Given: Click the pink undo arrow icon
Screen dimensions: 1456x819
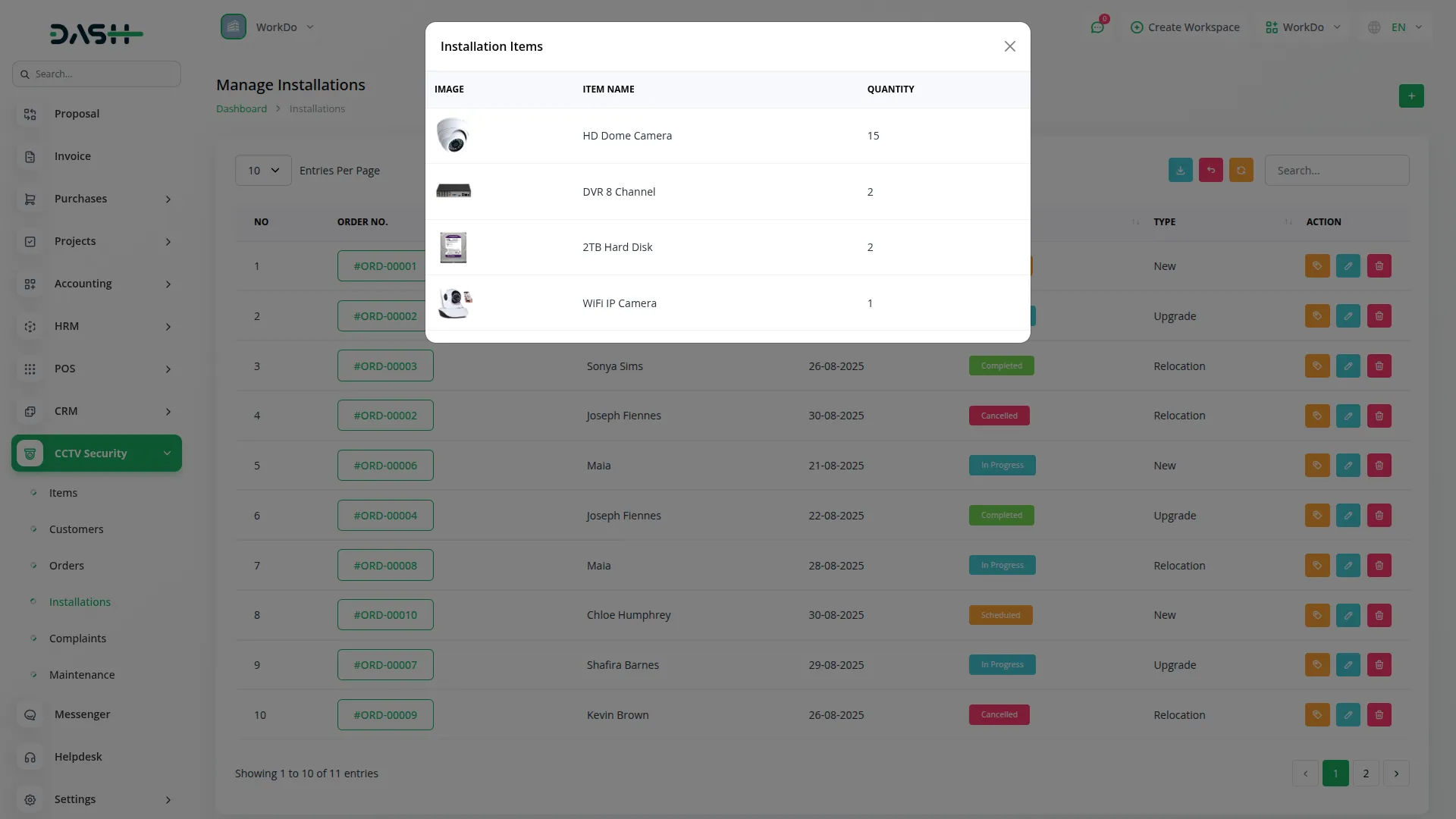Looking at the screenshot, I should 1210,171.
